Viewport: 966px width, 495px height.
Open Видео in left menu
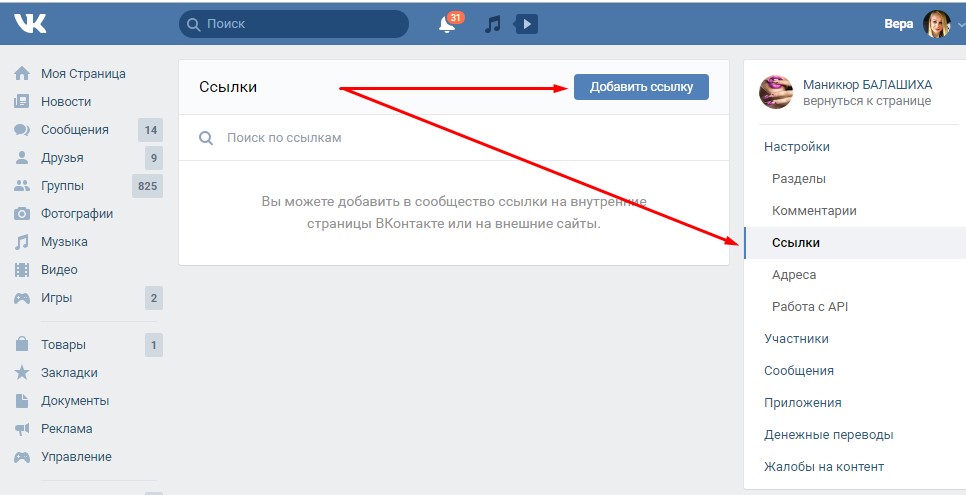(59, 269)
